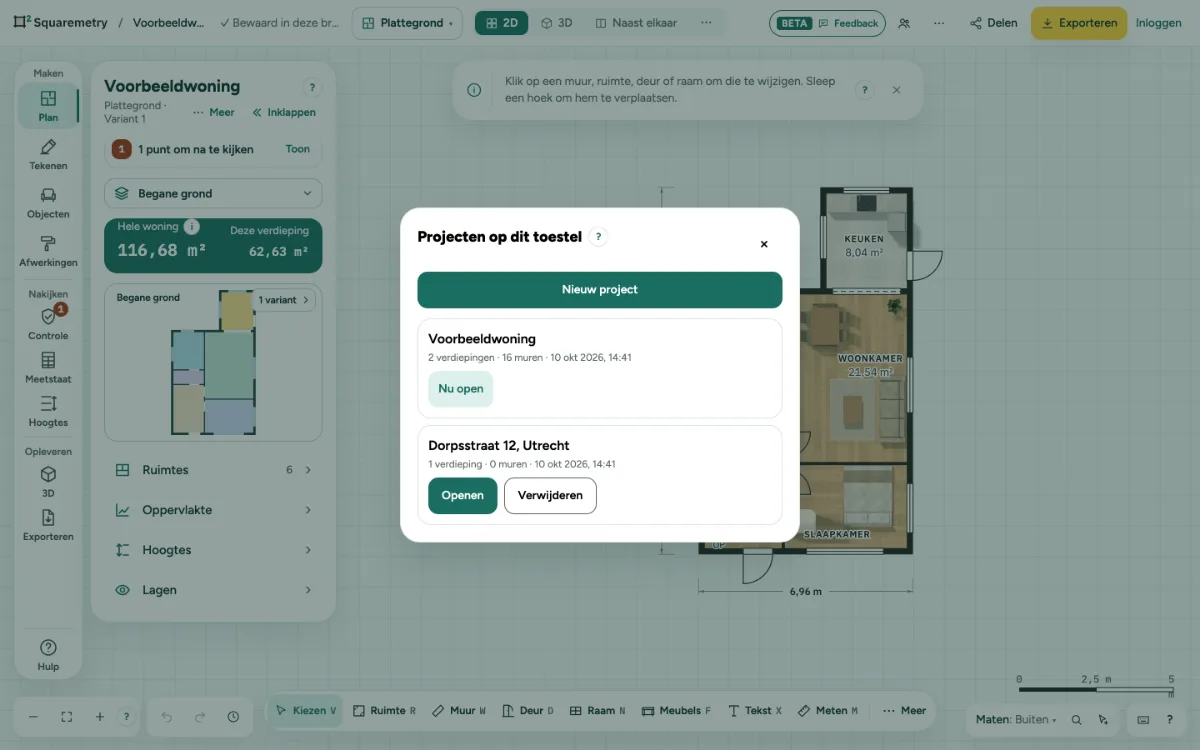The height and width of the screenshot is (750, 1200).
Task: Switch to the 3D view toggle
Action: 556,23
